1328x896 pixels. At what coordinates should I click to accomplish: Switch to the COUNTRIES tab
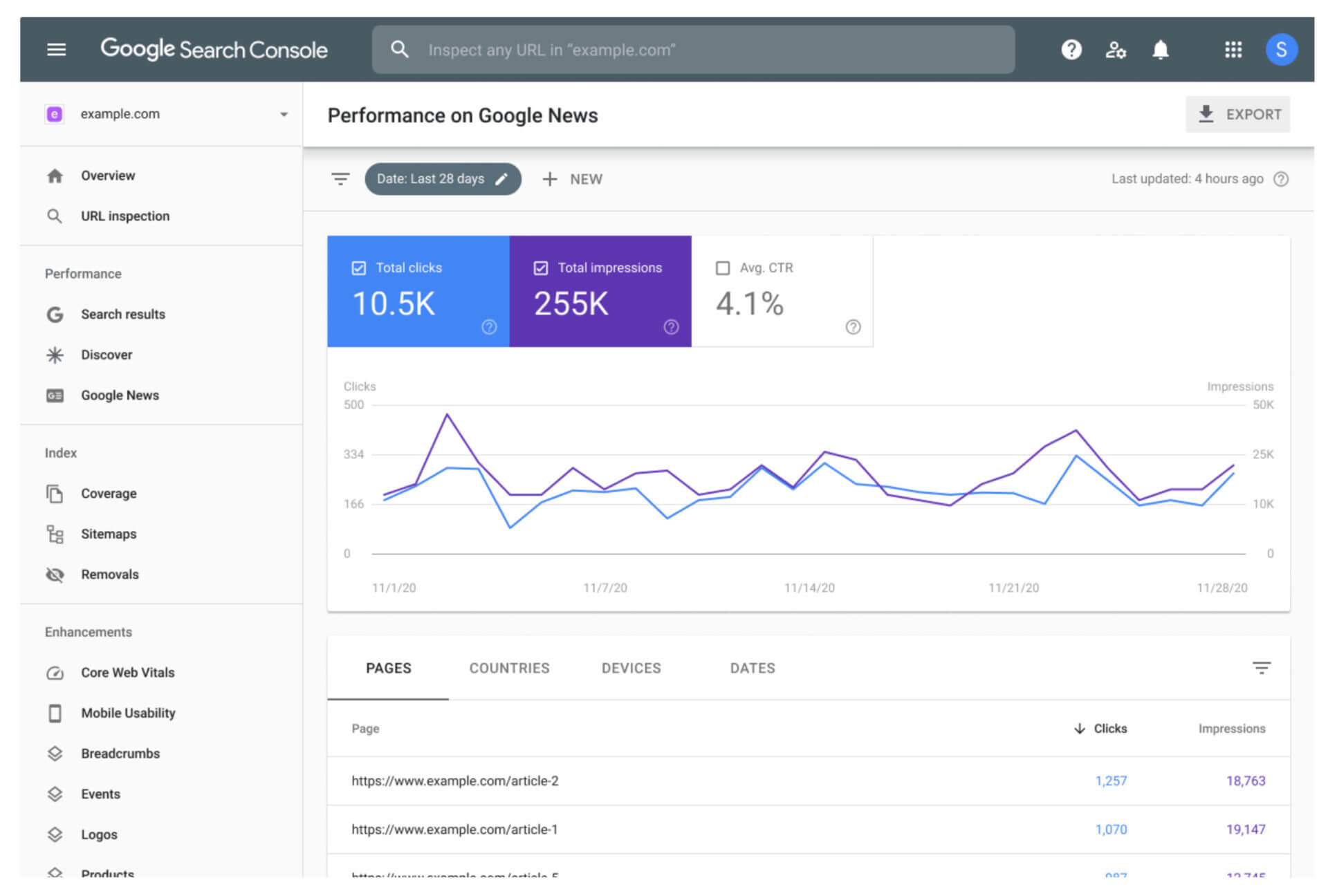509,668
